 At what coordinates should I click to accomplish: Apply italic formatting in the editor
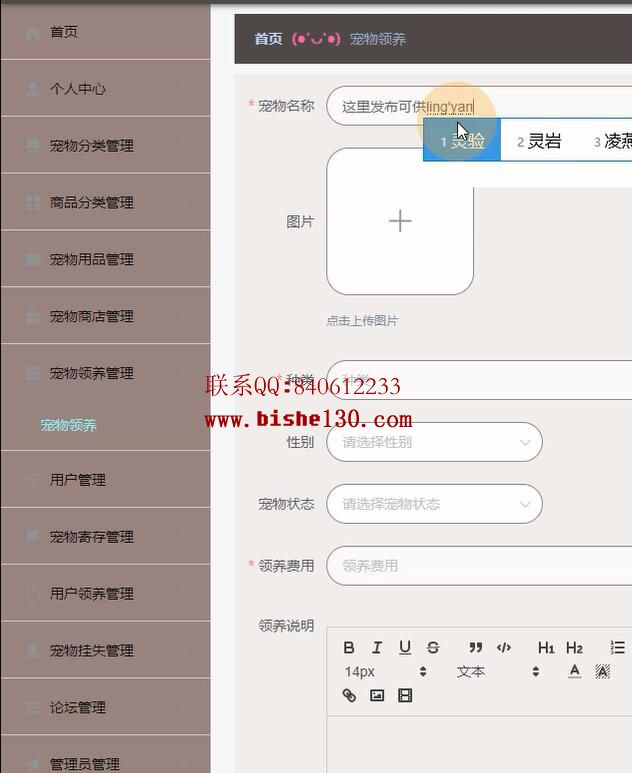pos(377,647)
